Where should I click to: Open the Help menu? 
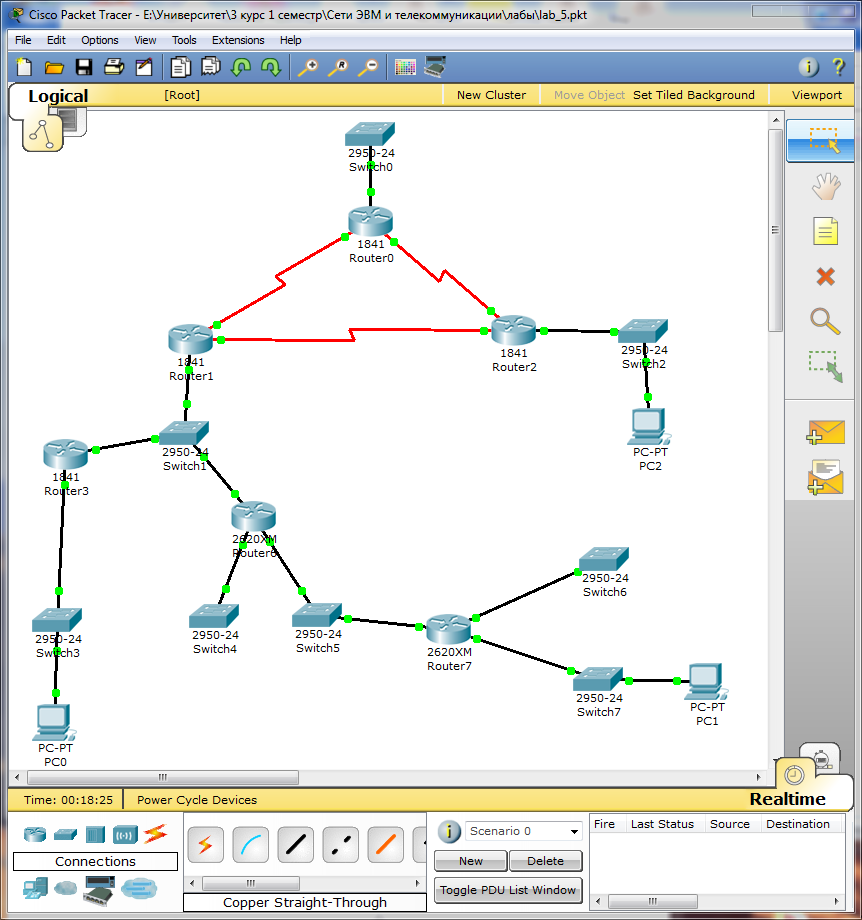pyautogui.click(x=290, y=40)
